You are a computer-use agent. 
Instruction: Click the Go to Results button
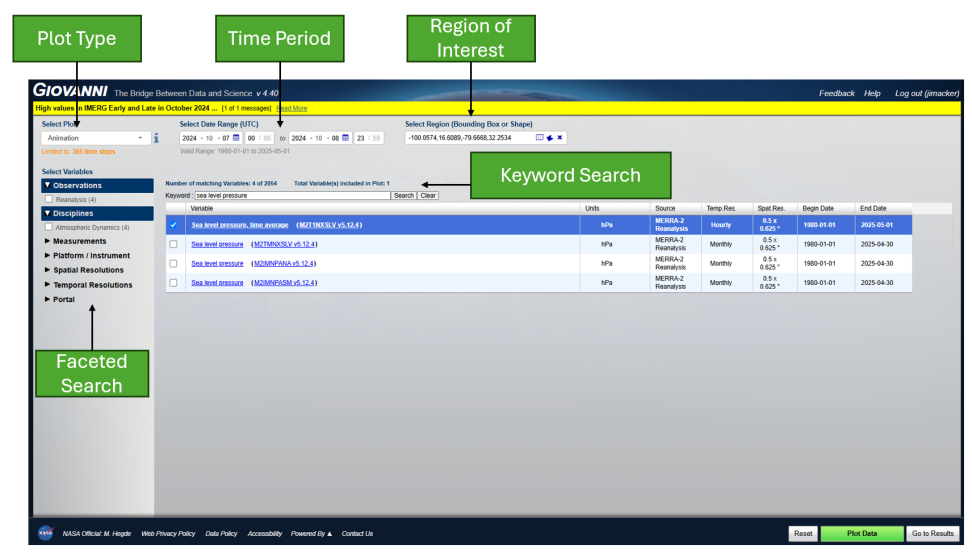tap(932, 534)
